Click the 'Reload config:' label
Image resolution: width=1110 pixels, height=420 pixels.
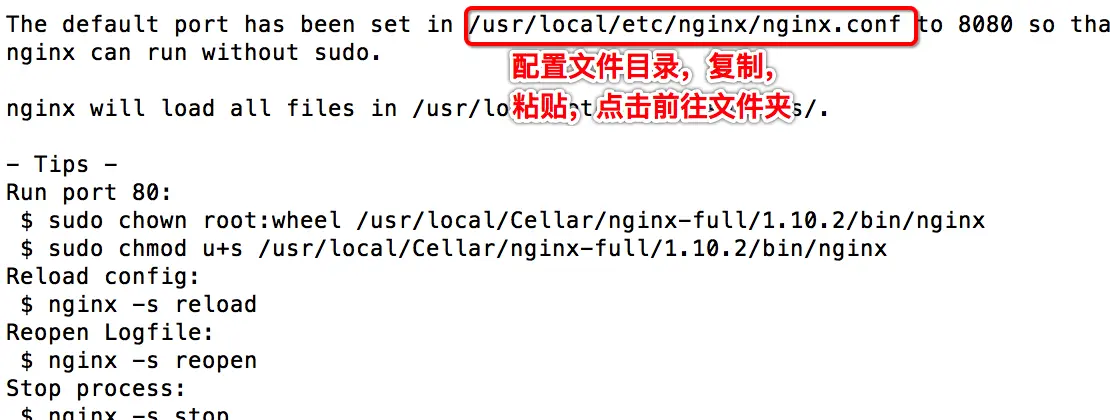point(103,276)
